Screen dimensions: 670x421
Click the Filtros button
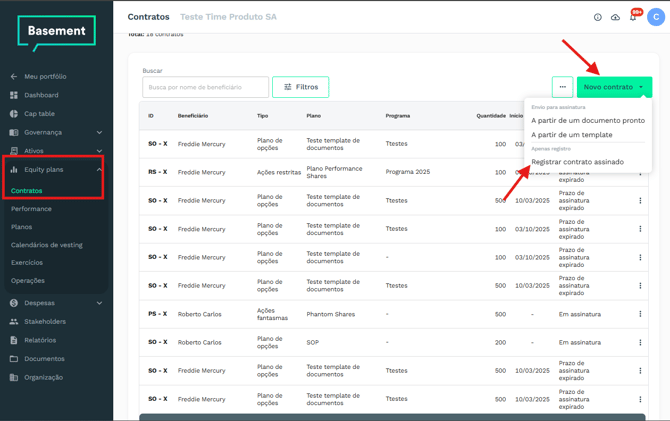300,87
